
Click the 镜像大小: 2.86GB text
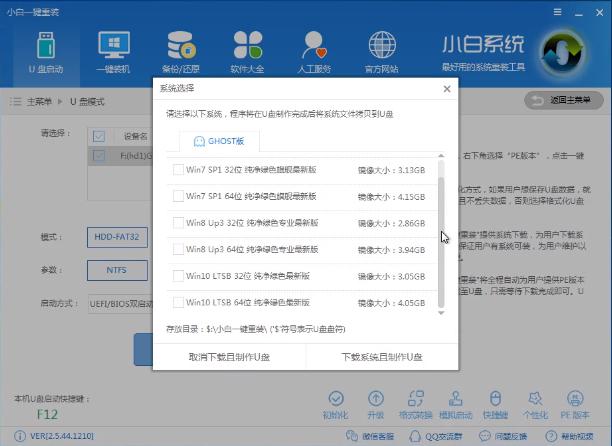point(391,223)
